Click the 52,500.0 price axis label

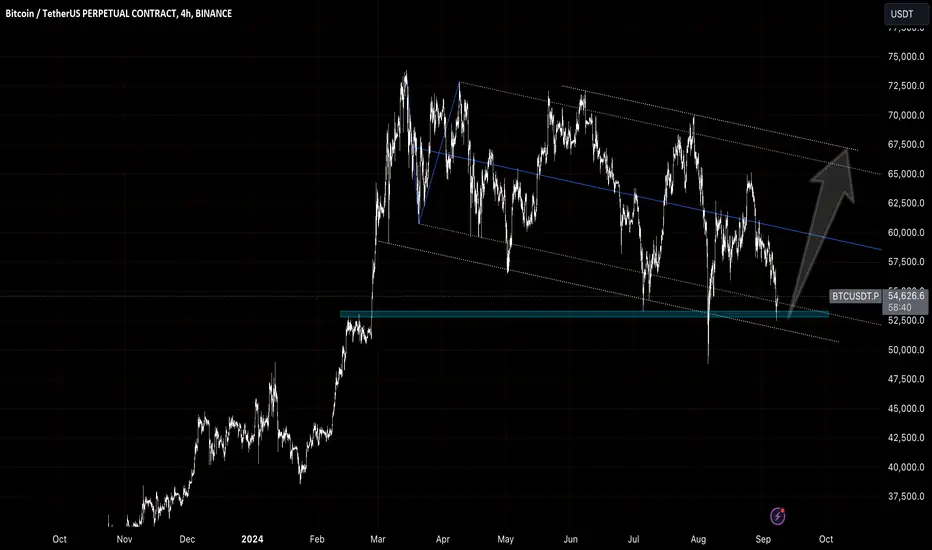click(906, 320)
